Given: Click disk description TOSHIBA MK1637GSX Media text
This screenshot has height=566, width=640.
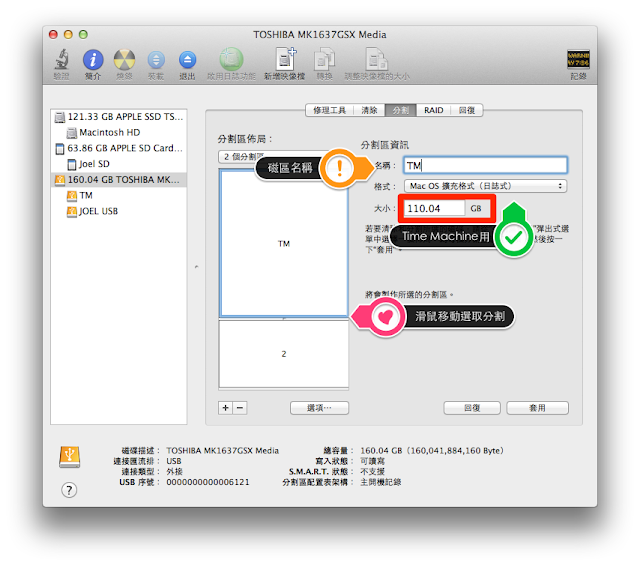Looking at the screenshot, I should point(222,451).
